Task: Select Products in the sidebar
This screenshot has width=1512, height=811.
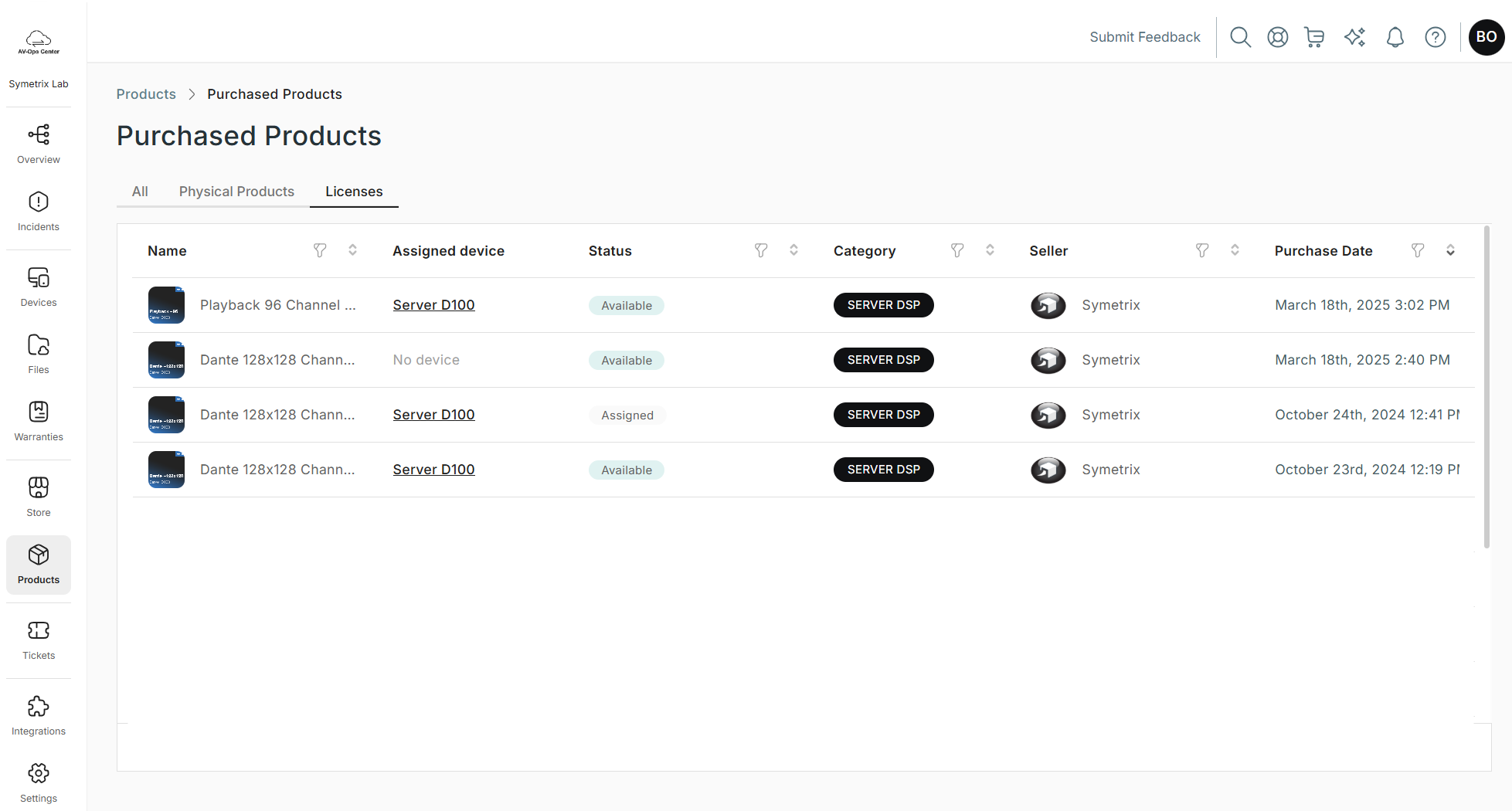Action: click(39, 565)
